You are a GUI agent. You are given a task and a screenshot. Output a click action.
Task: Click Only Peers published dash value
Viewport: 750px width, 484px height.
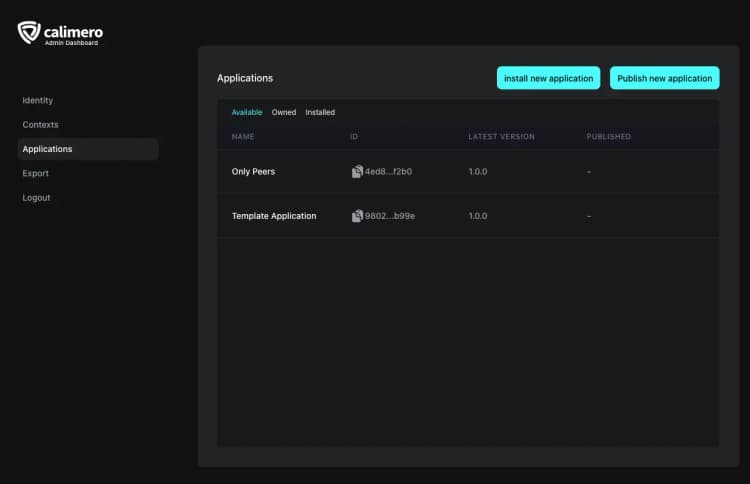pyautogui.click(x=589, y=172)
